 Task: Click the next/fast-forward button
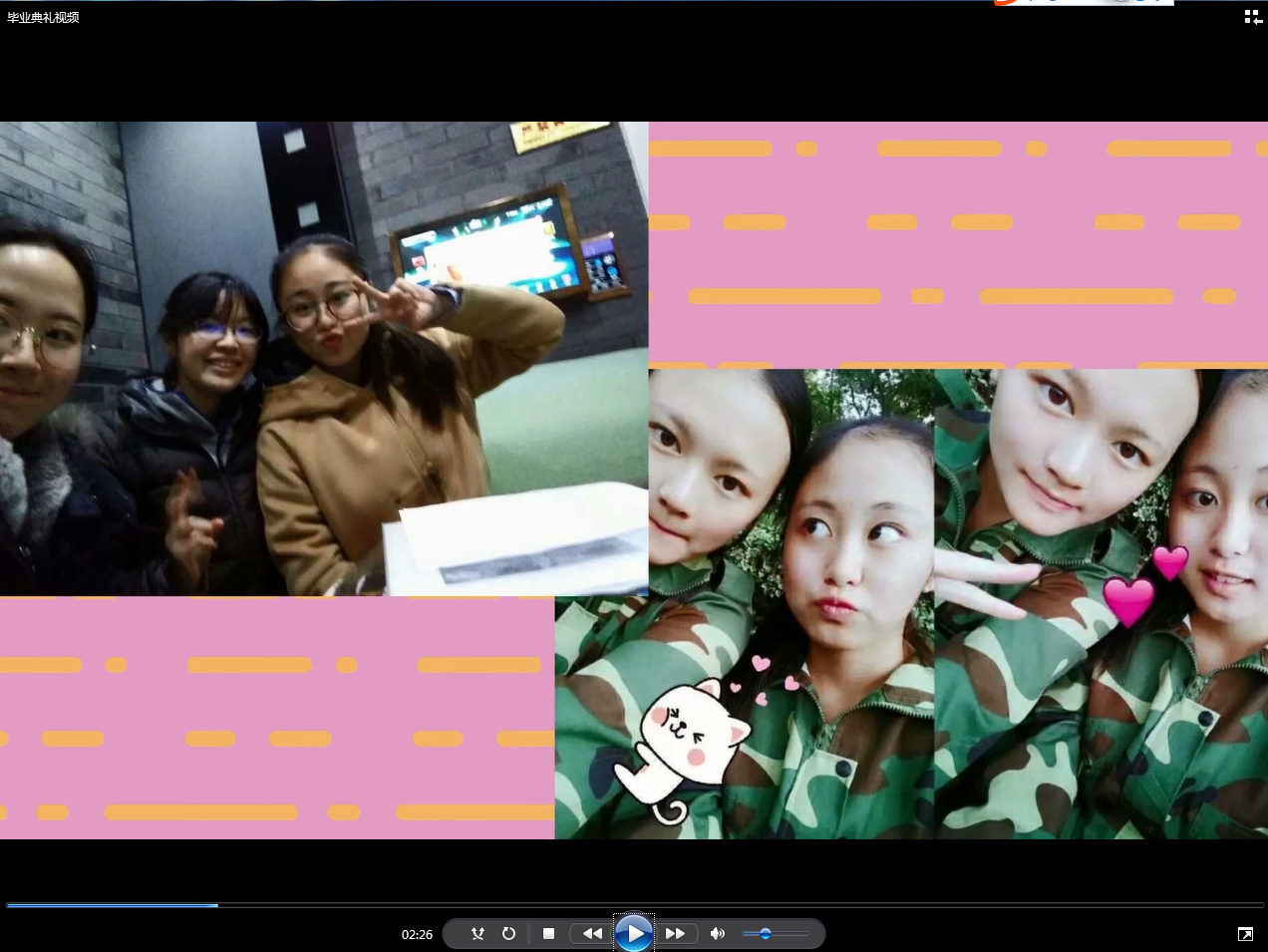(x=675, y=934)
